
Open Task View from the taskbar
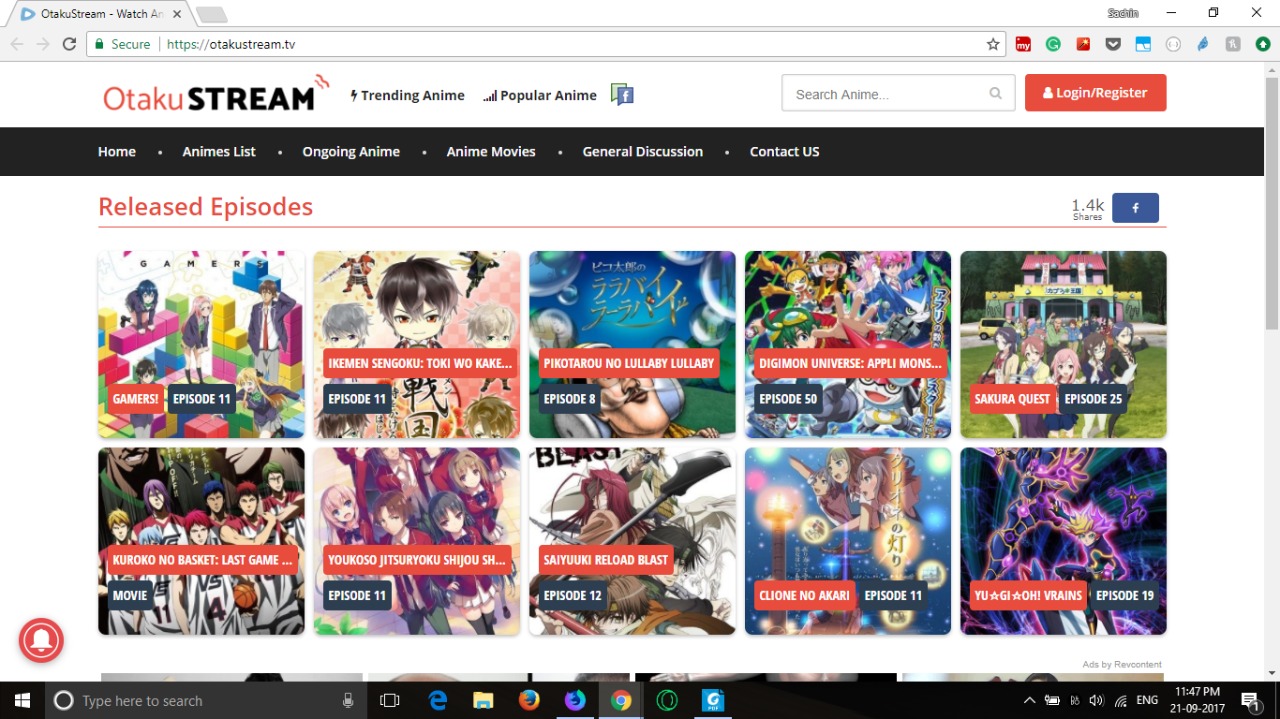point(390,700)
